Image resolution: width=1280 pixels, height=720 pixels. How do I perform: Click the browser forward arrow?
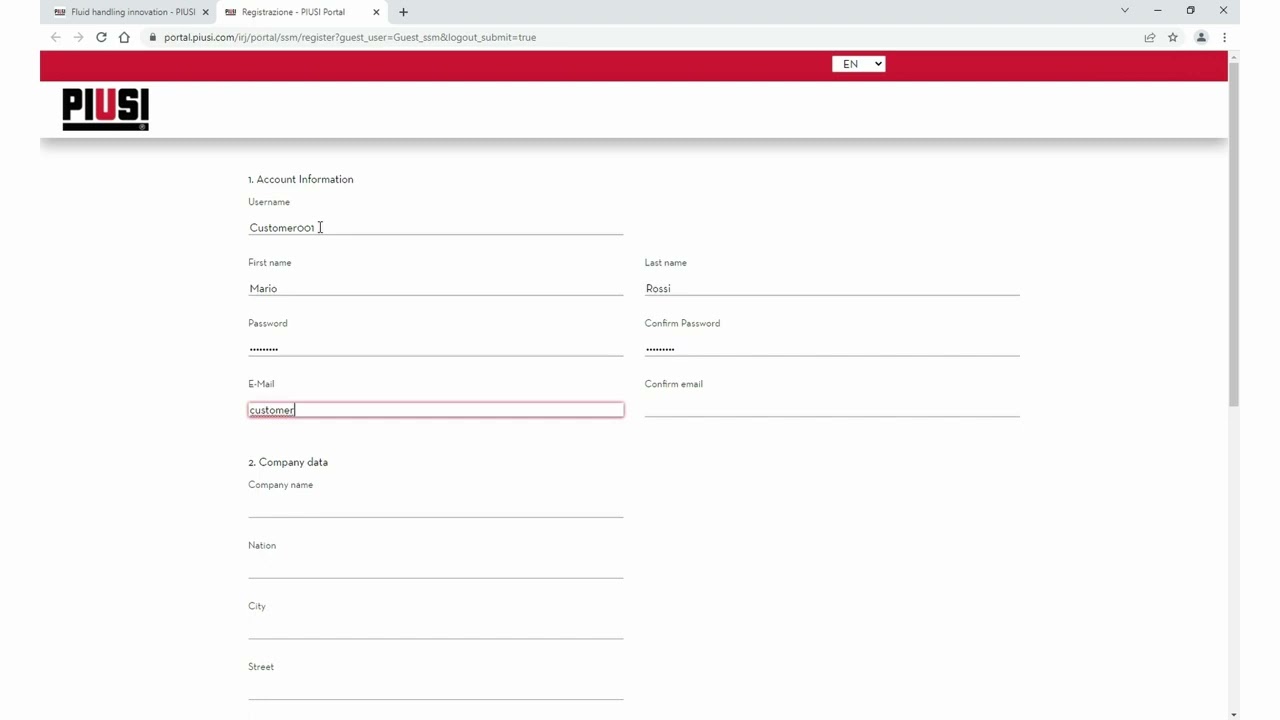click(78, 37)
